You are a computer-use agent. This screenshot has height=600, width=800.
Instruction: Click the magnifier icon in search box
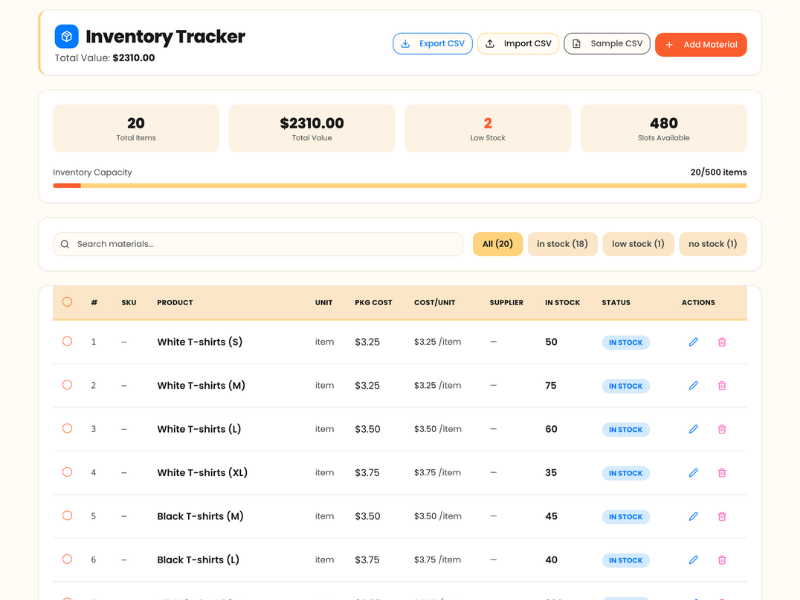pos(65,244)
